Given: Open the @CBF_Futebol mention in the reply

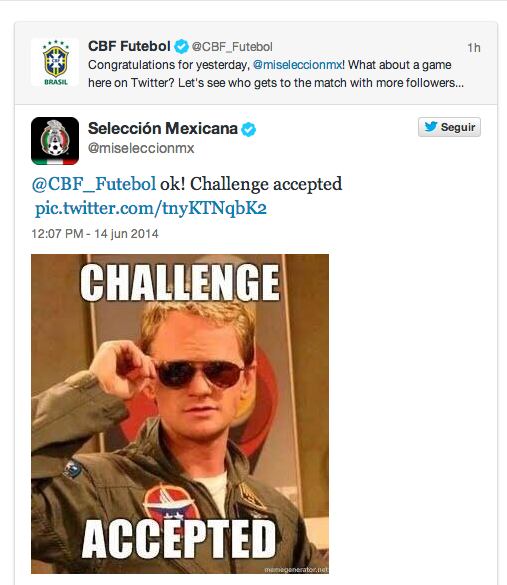Looking at the screenshot, I should click(94, 184).
